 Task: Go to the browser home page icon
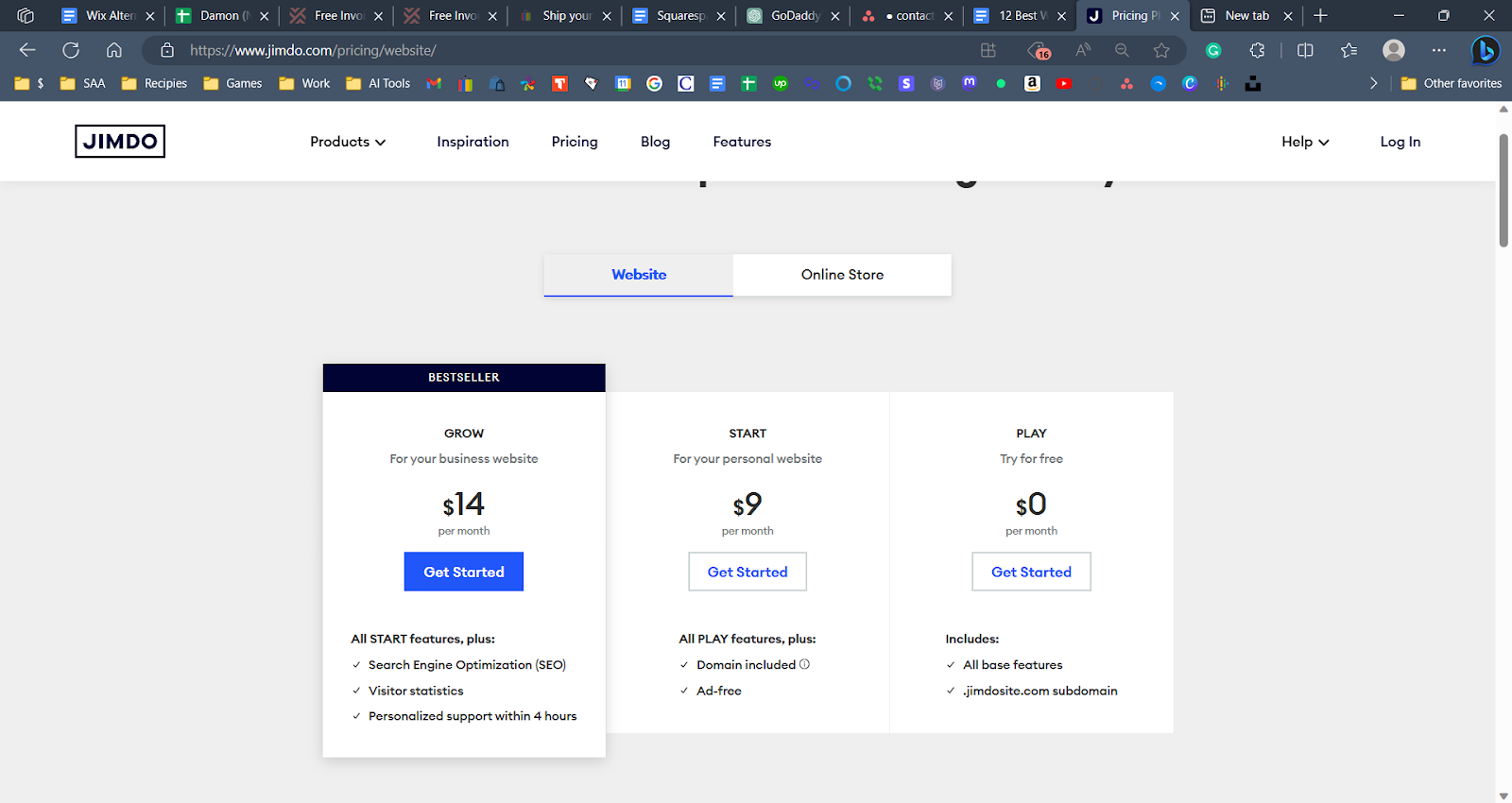coord(114,50)
